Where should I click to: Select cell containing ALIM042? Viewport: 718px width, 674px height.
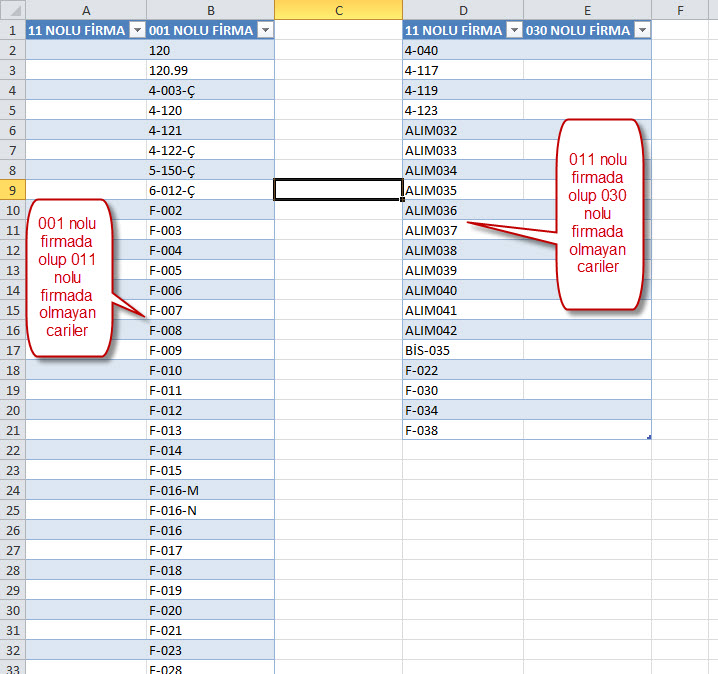[463, 330]
